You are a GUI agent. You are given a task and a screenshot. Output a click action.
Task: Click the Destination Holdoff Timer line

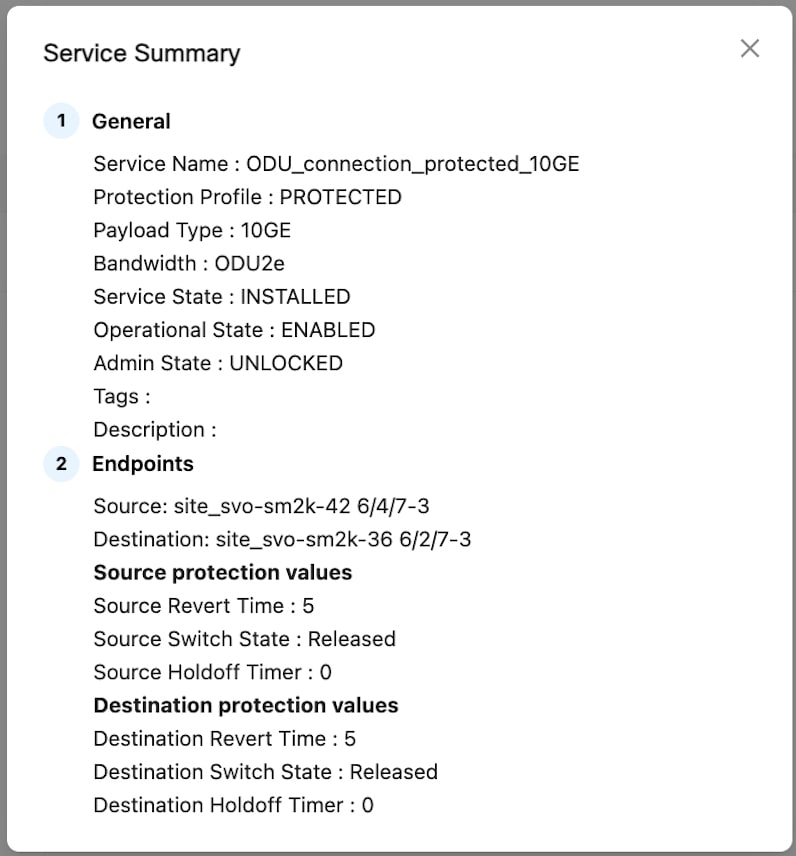click(x=233, y=805)
